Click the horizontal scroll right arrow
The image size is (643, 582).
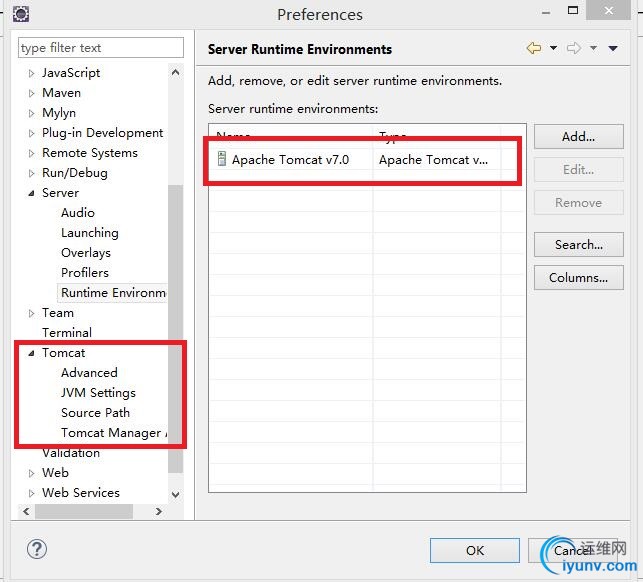pyautogui.click(x=159, y=511)
